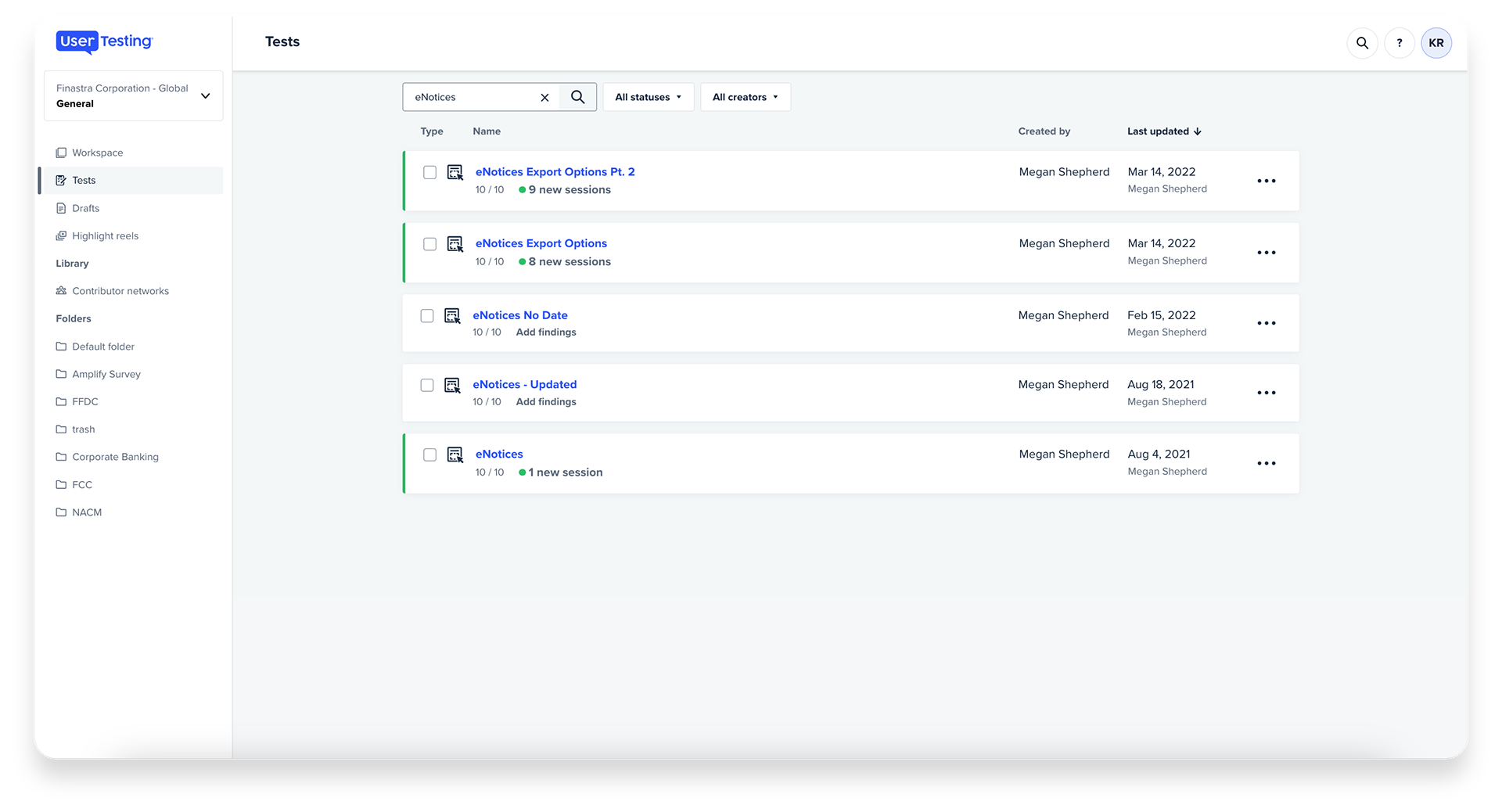Click the Name column header
This screenshot has width=1502, height=812.
click(487, 131)
